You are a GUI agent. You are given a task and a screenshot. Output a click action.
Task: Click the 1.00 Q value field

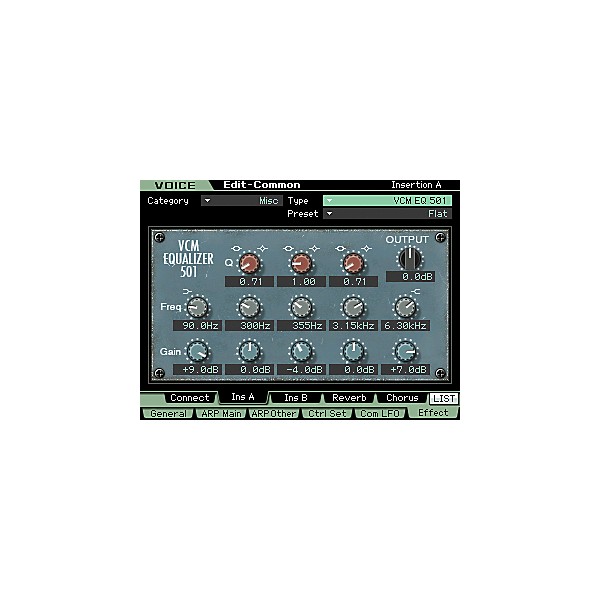(302, 282)
